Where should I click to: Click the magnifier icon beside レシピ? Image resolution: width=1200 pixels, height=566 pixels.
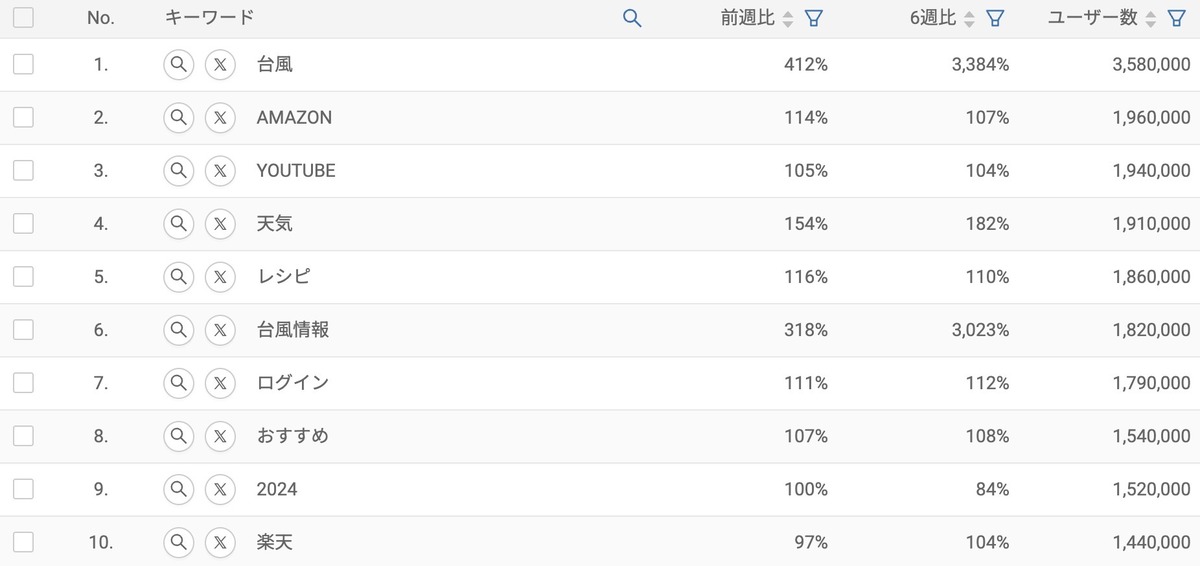[x=178, y=276]
